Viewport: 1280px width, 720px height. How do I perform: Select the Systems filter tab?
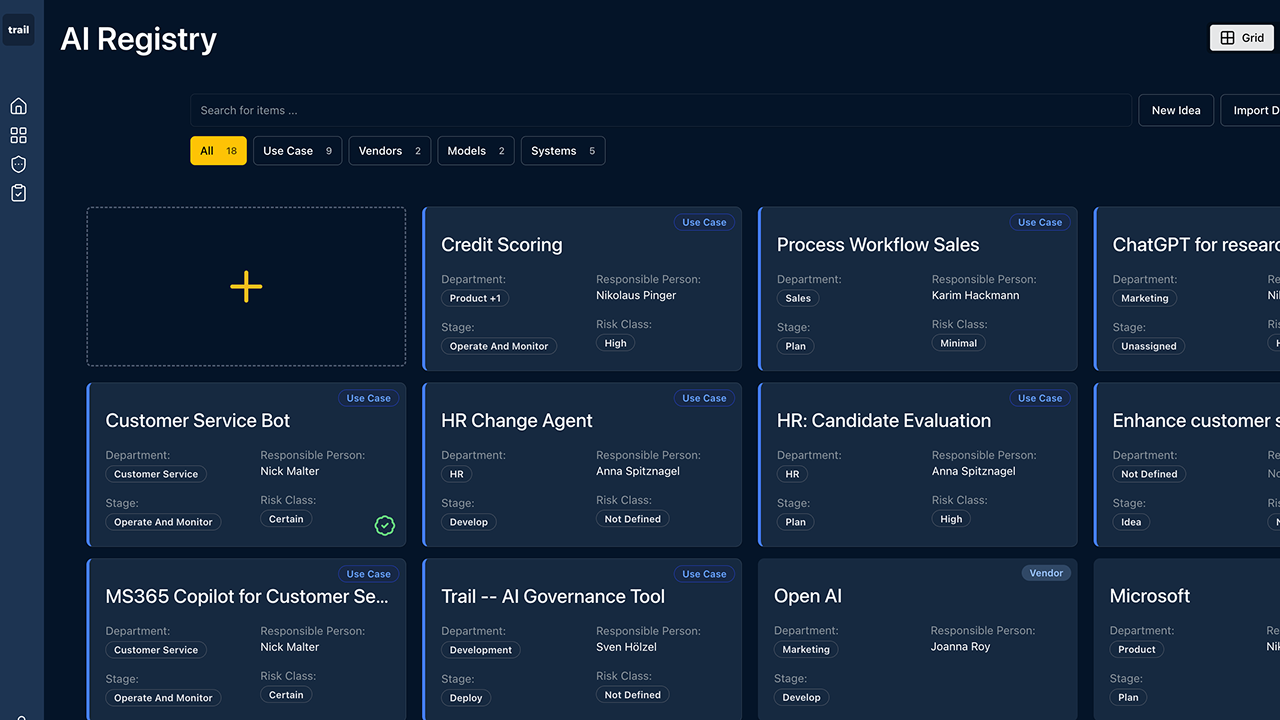point(563,151)
